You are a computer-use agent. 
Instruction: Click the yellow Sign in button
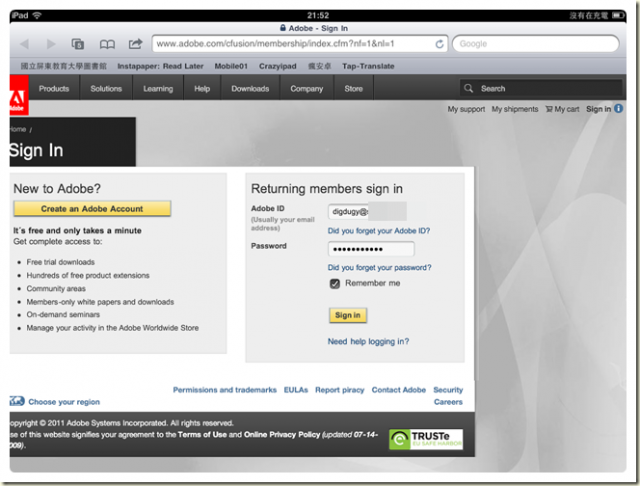pyautogui.click(x=348, y=315)
